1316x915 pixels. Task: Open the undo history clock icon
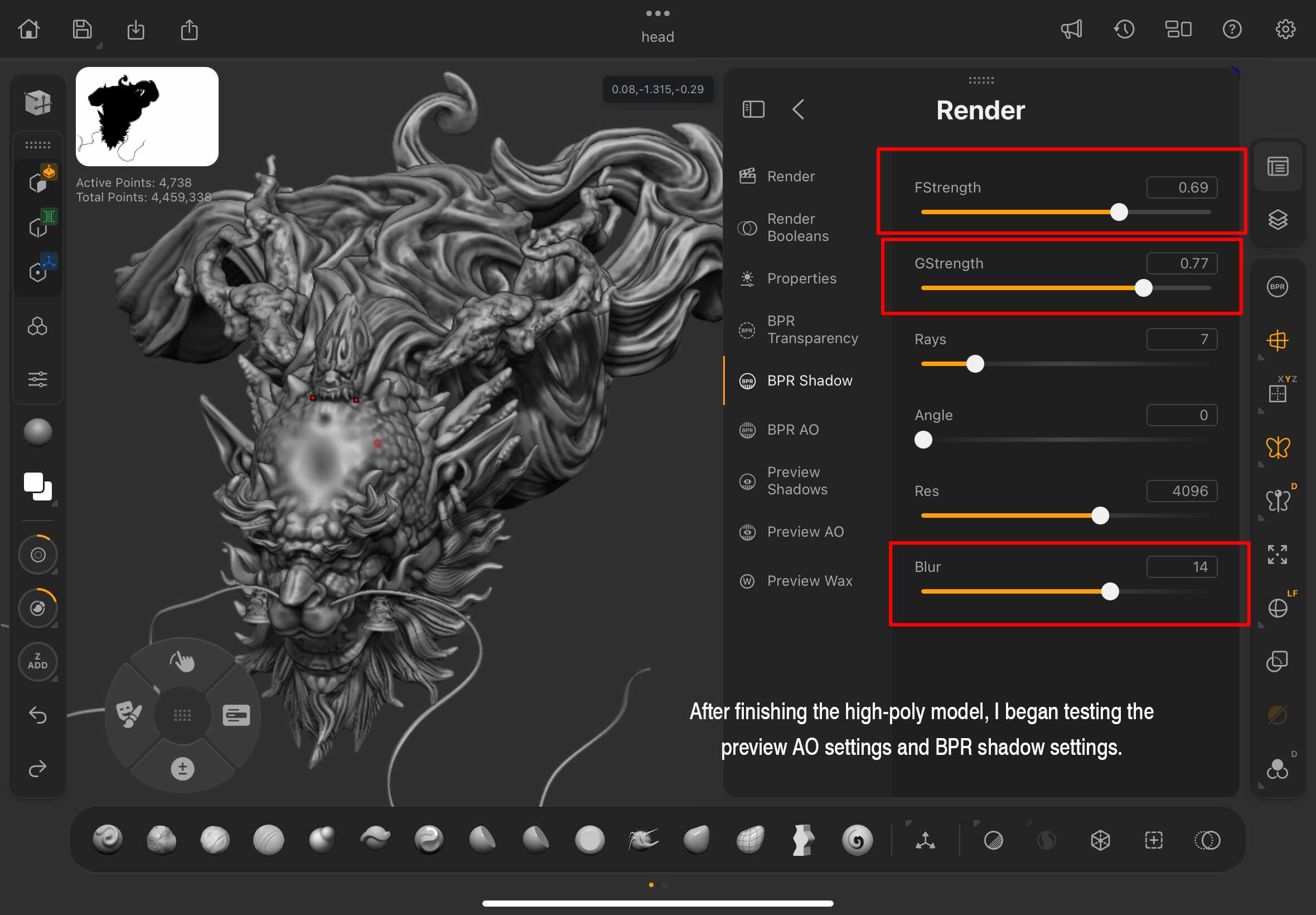pos(1124,28)
